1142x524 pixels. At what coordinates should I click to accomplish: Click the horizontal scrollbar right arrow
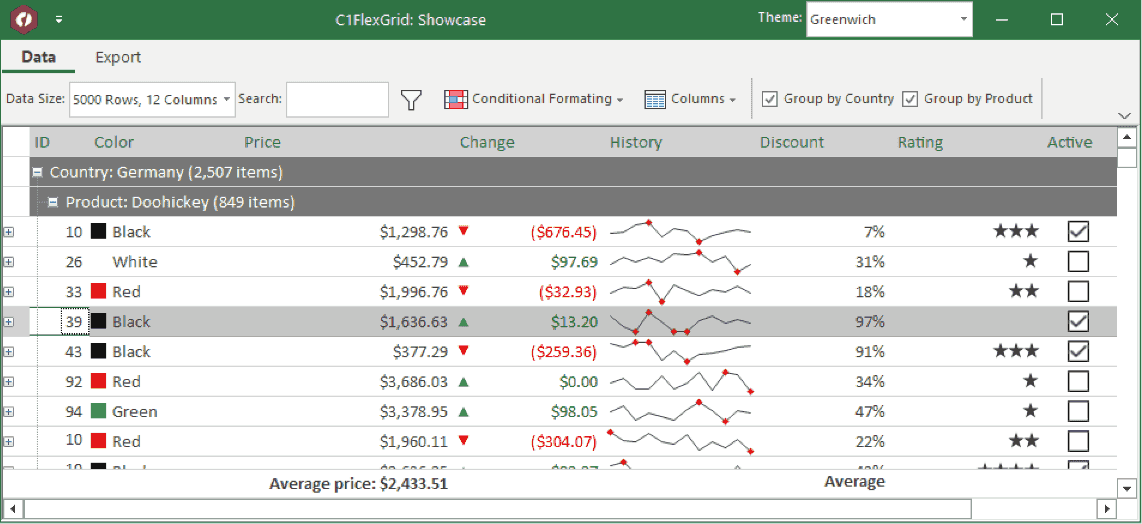tap(1107, 508)
